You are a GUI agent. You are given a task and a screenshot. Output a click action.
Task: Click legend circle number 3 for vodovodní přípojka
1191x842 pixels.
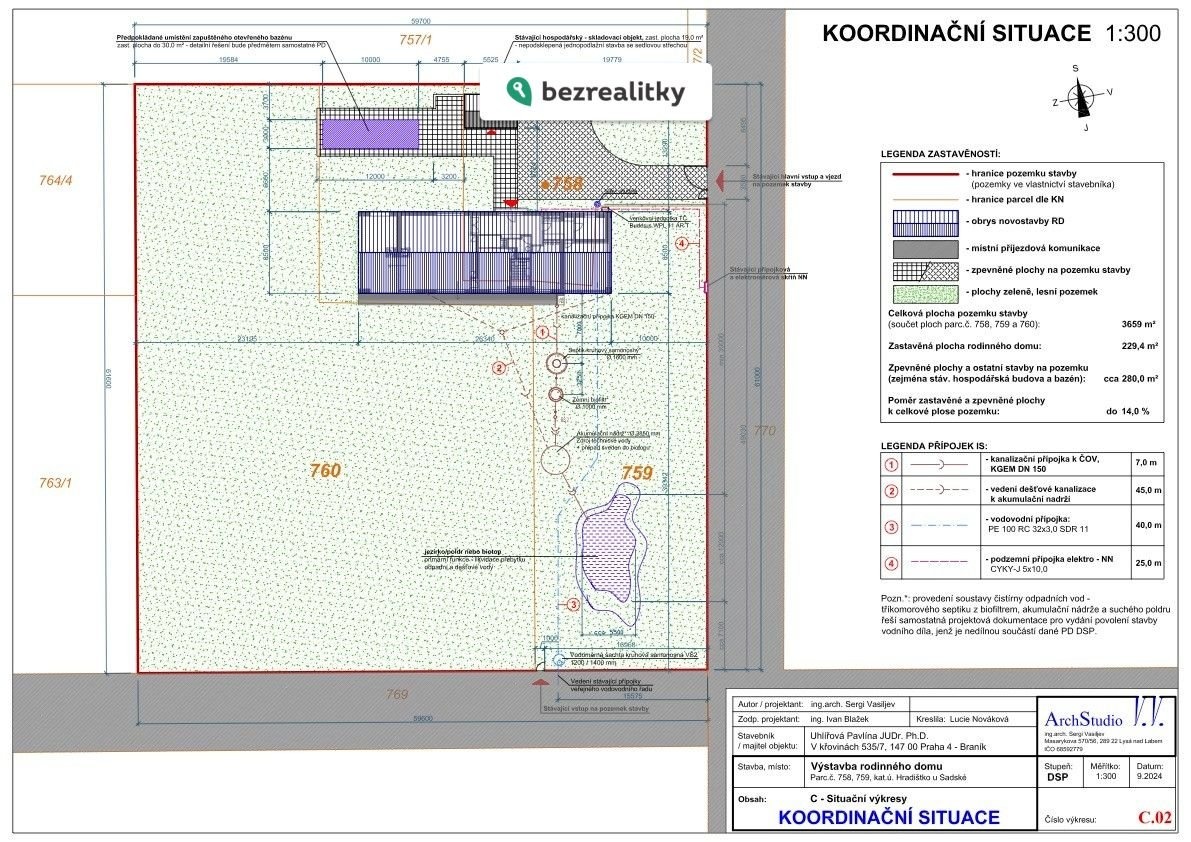[x=892, y=525]
